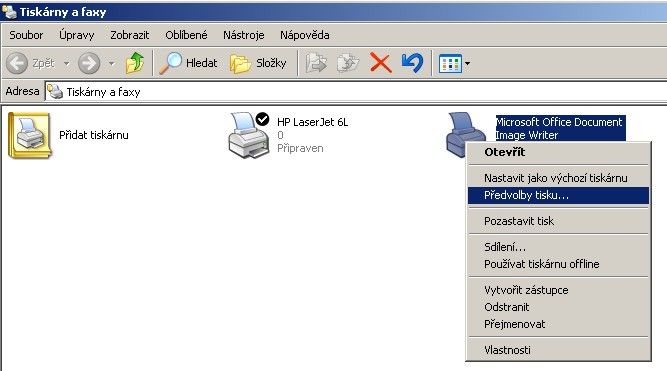Go up one folder level icon
The width and height of the screenshot is (667, 371).
click(135, 63)
